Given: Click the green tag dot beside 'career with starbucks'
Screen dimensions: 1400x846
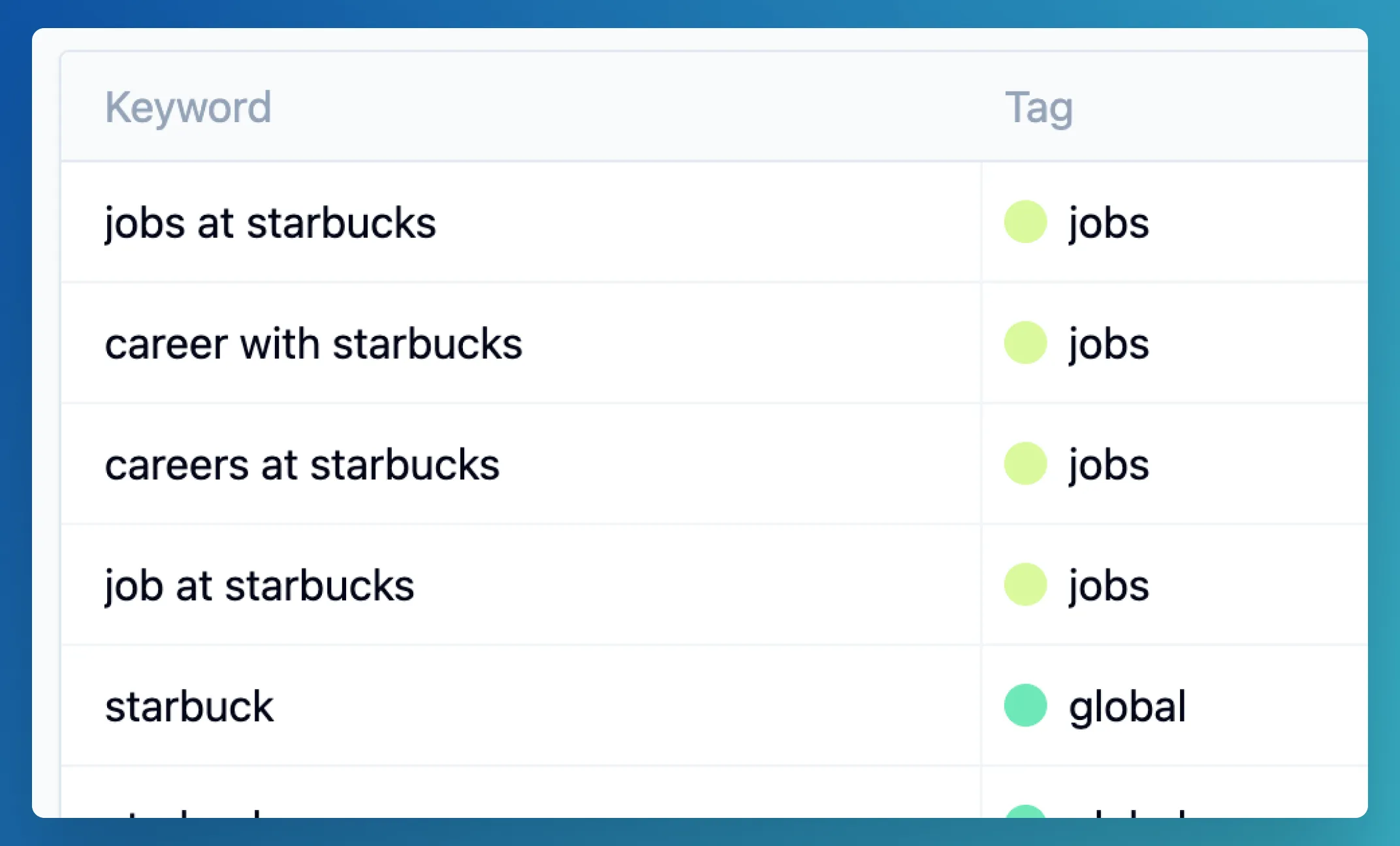Looking at the screenshot, I should coord(1025,343).
